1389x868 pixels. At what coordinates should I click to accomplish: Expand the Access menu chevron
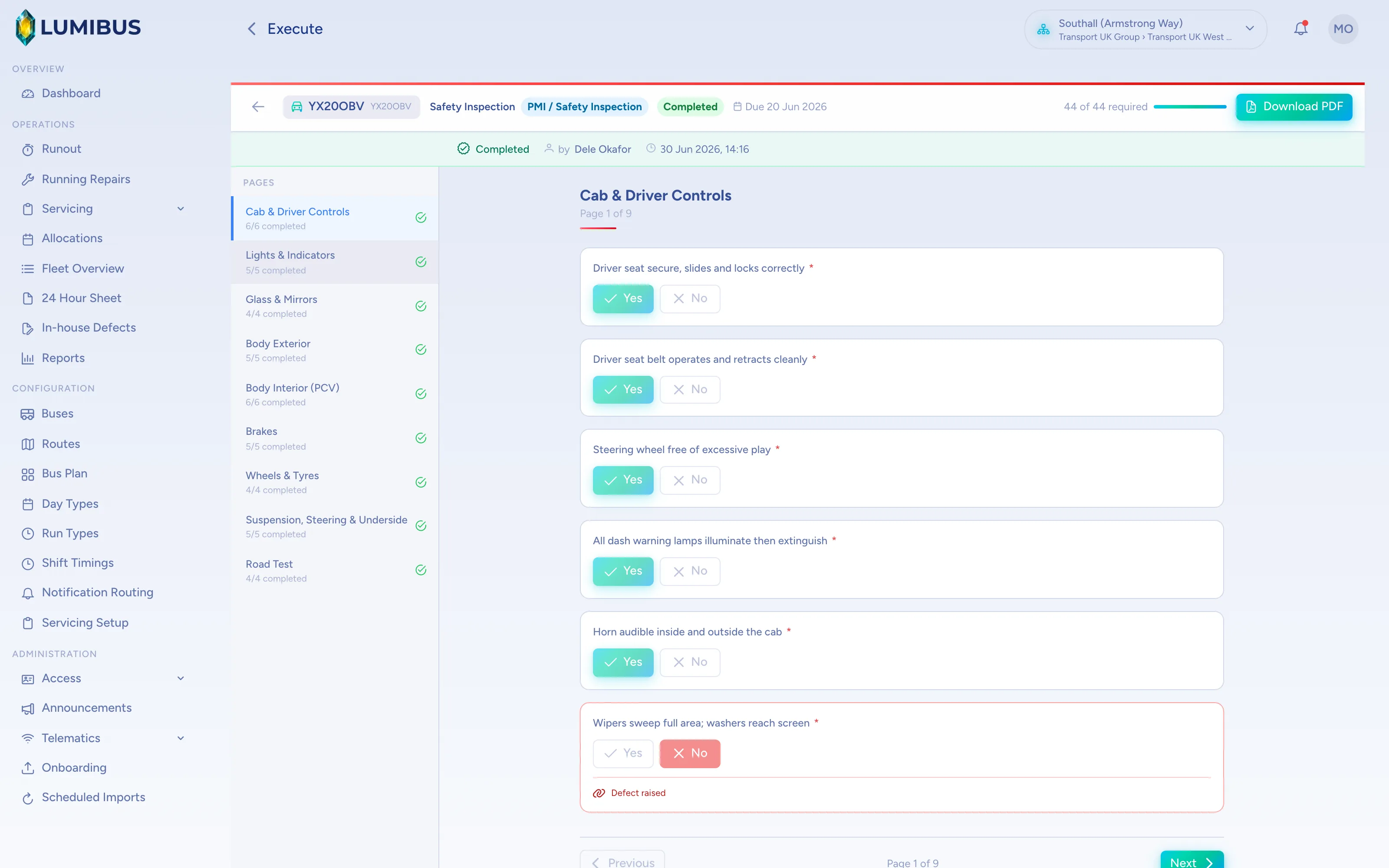tap(181, 678)
